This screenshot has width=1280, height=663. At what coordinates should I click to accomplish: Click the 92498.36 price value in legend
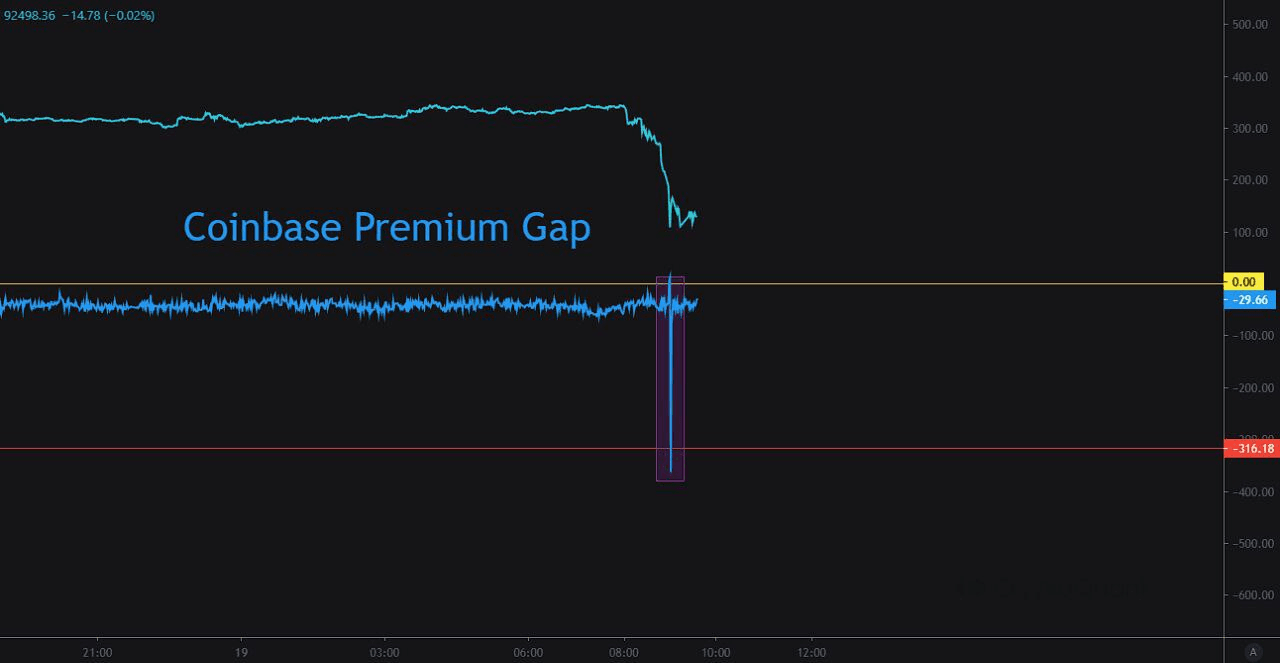(29, 16)
